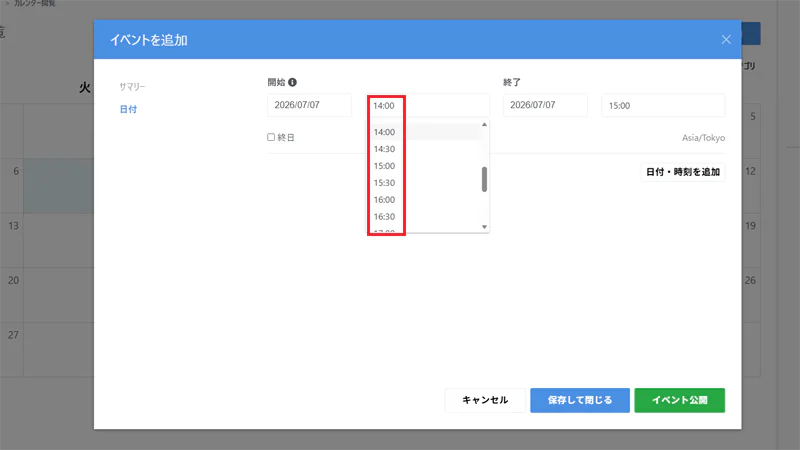Click the キャンセル button

tap(485, 400)
